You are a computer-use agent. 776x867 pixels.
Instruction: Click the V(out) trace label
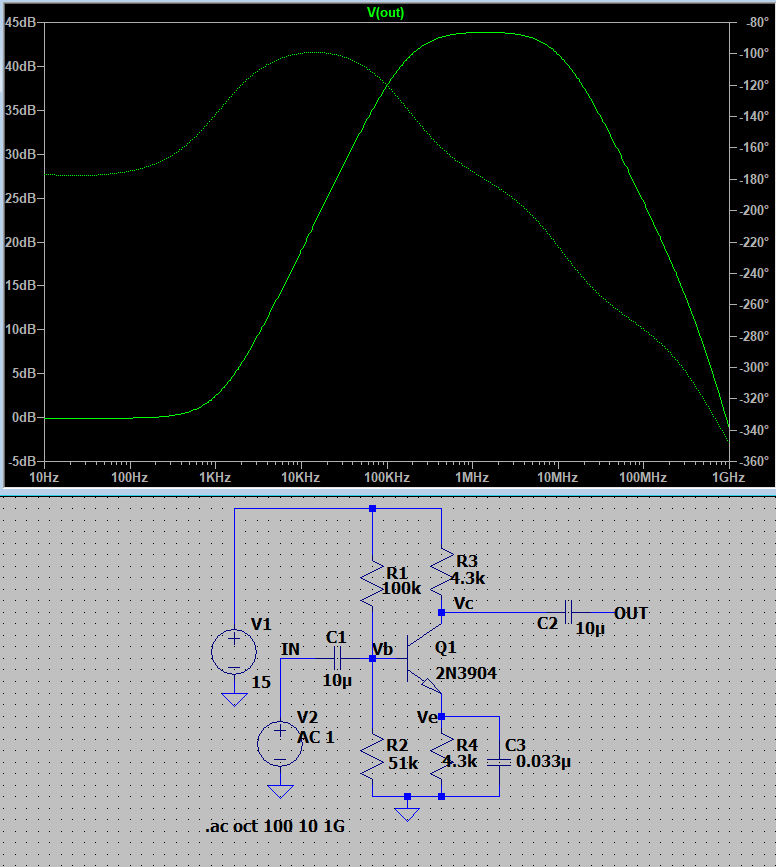tap(386, 12)
